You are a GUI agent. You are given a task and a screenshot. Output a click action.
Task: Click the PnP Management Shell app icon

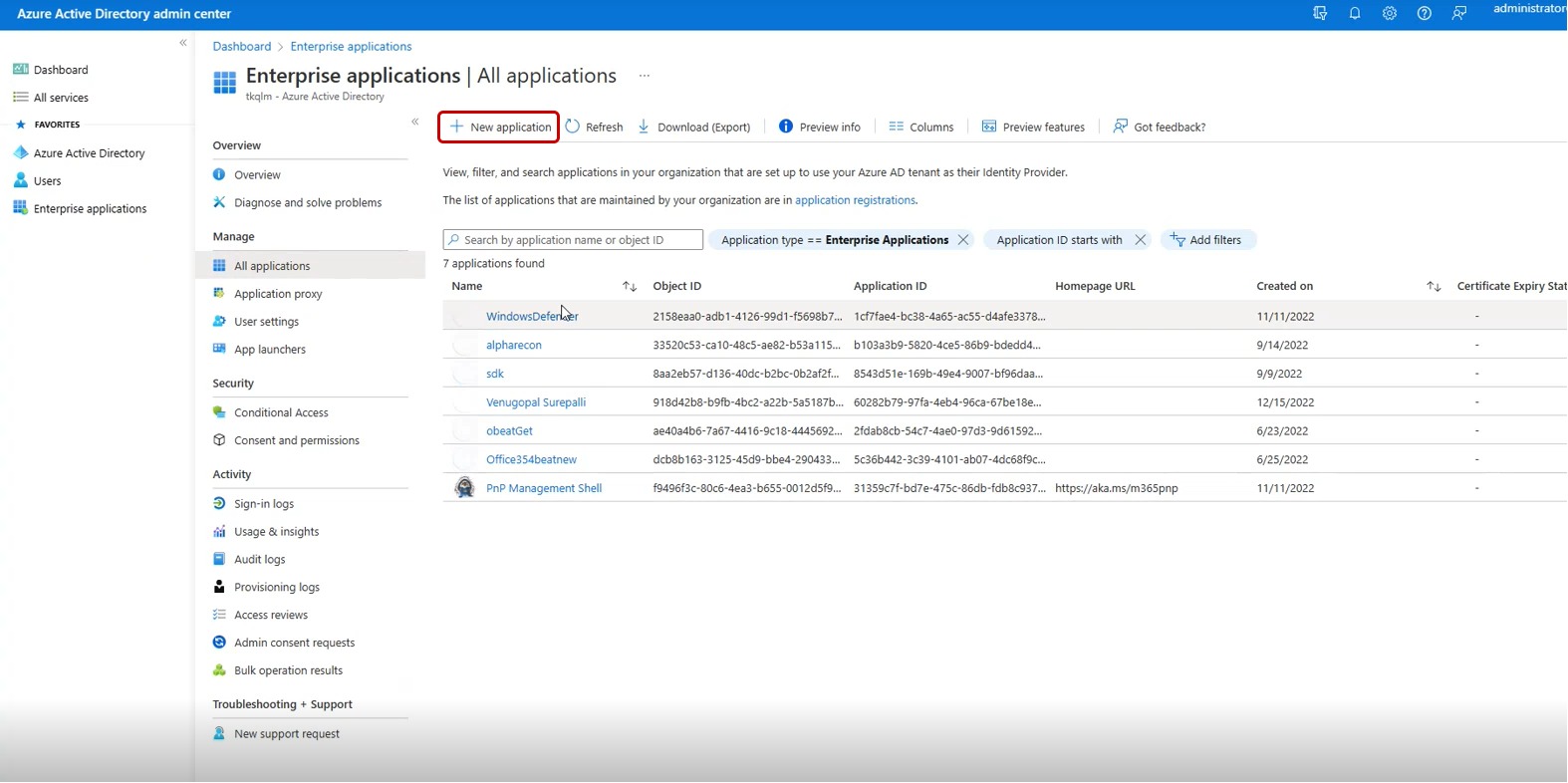pyautogui.click(x=464, y=488)
